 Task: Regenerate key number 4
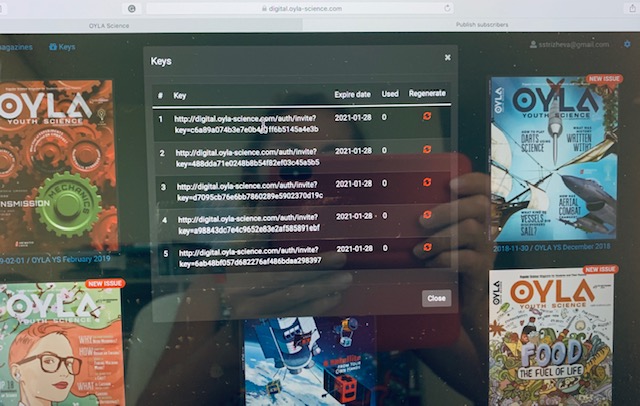point(427,215)
